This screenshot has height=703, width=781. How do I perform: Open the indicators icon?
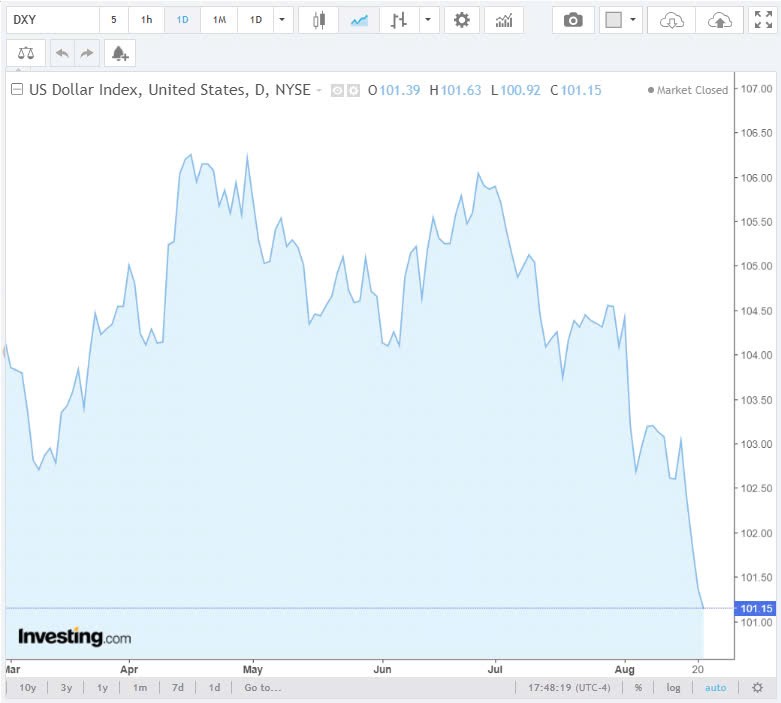tap(504, 20)
